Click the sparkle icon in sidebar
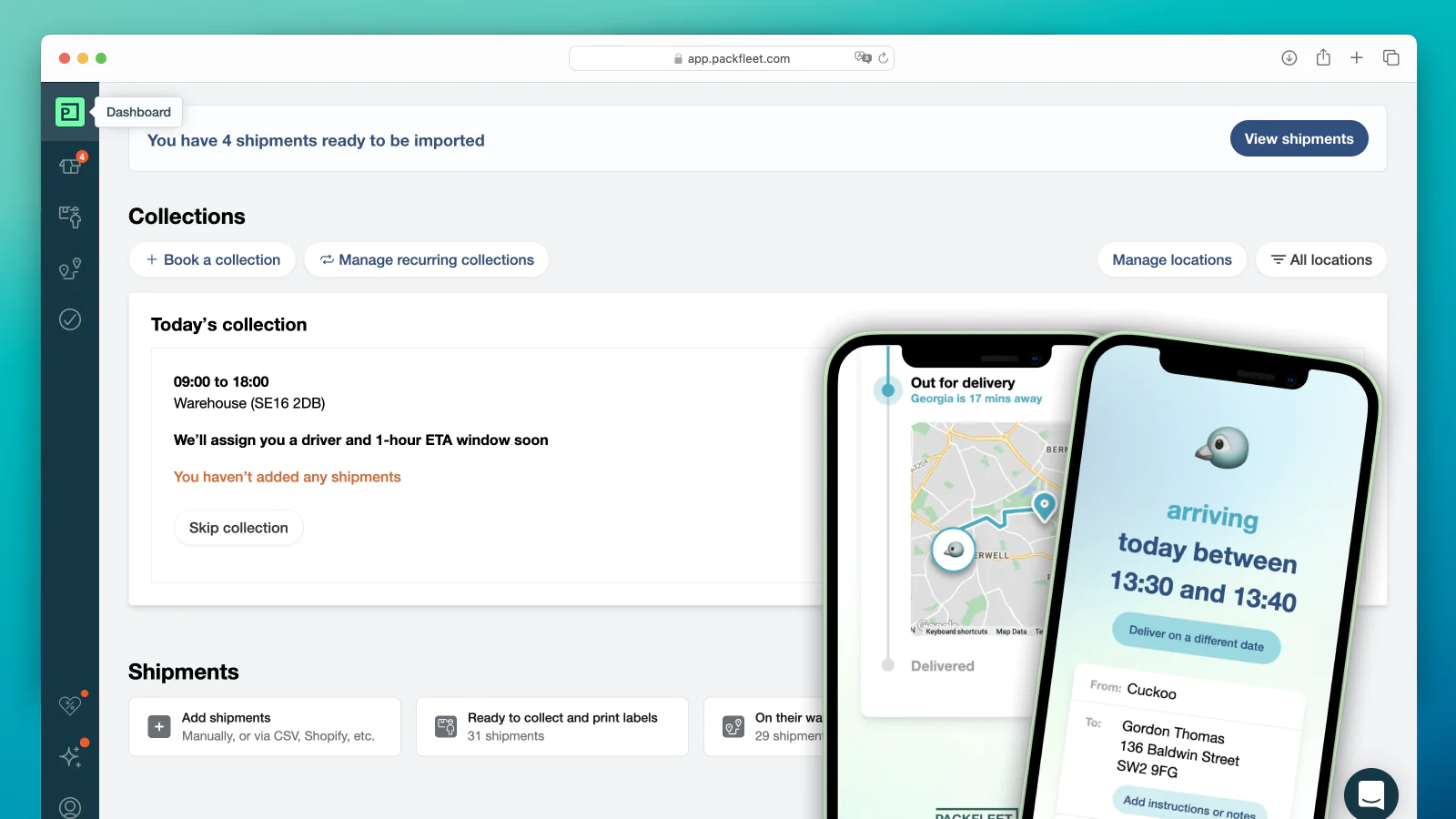The image size is (1456, 819). [70, 756]
